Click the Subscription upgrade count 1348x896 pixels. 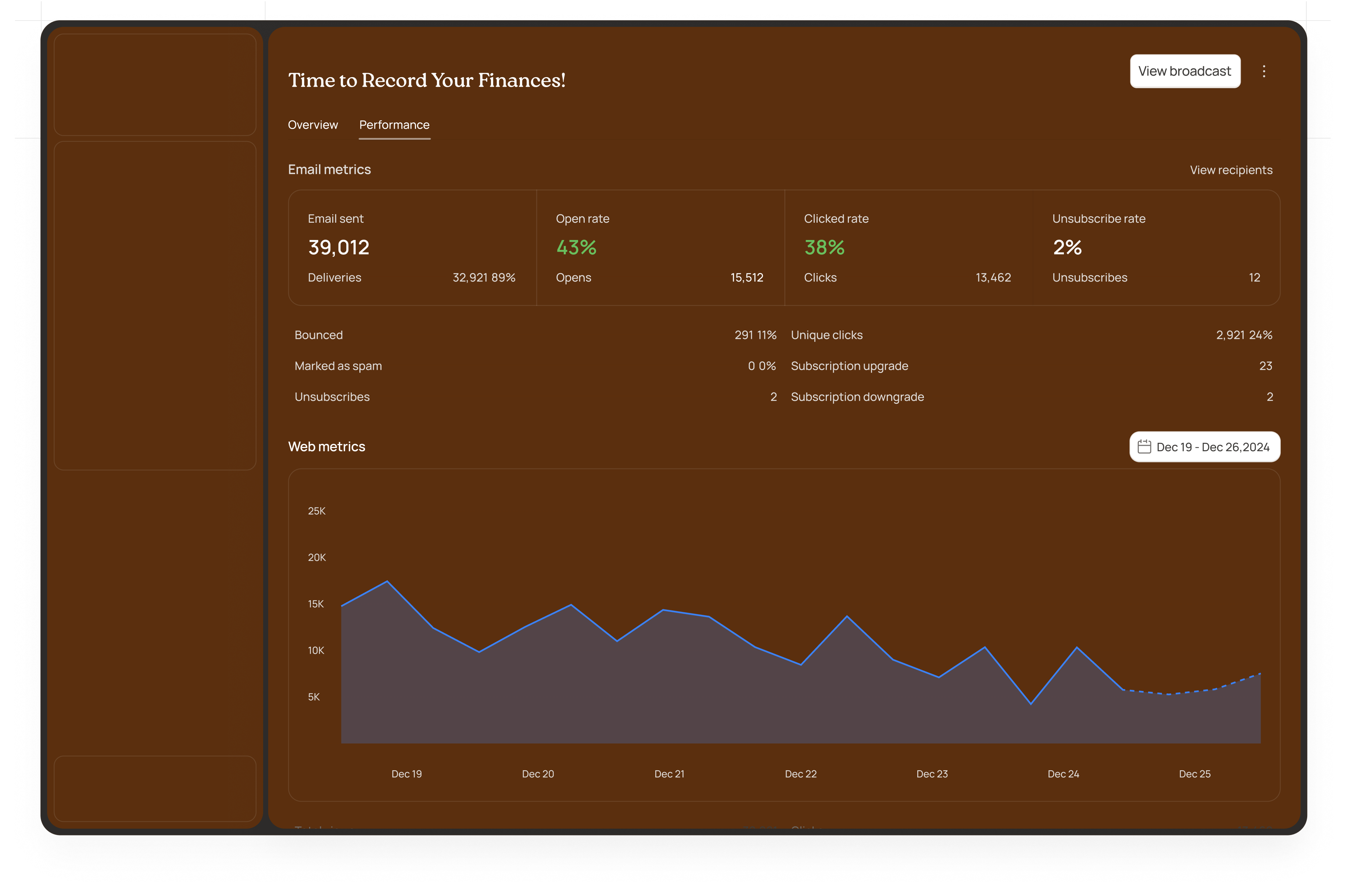pyautogui.click(x=1266, y=366)
